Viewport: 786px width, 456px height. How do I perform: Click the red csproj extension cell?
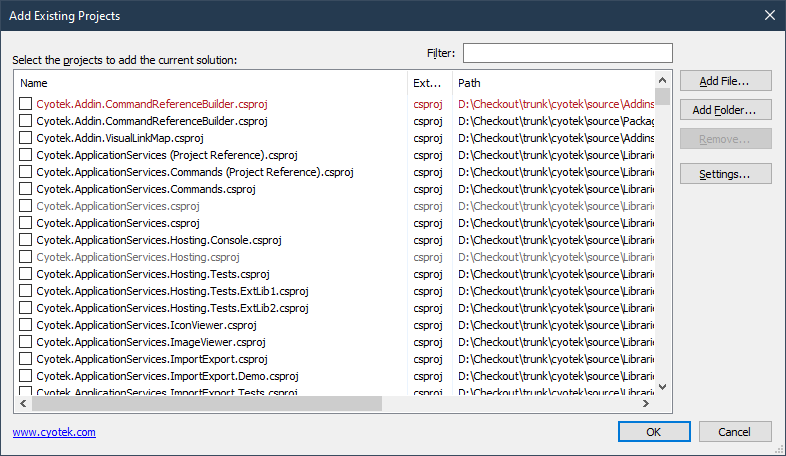(428, 104)
